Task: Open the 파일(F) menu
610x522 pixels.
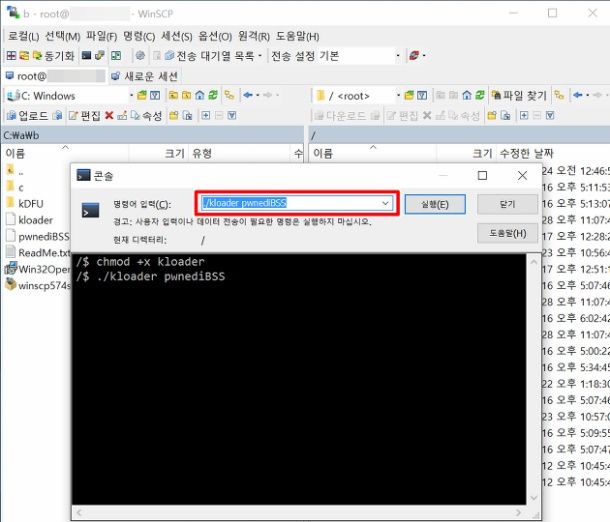Action: click(x=102, y=36)
